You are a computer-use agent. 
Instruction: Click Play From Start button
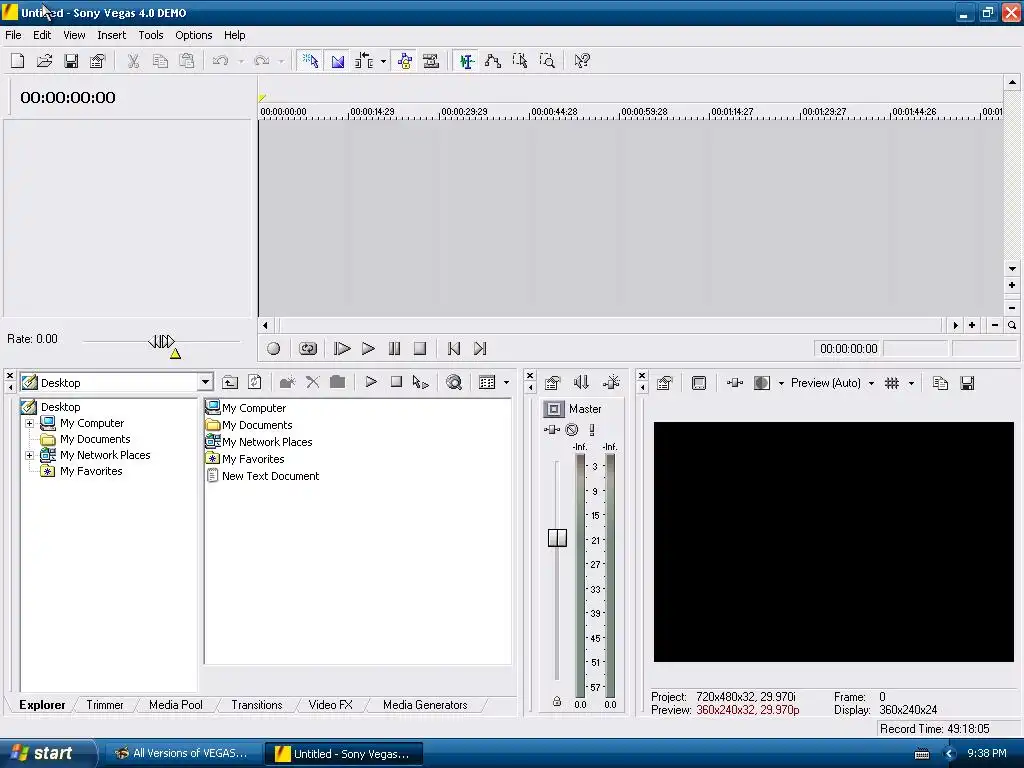pyautogui.click(x=342, y=349)
